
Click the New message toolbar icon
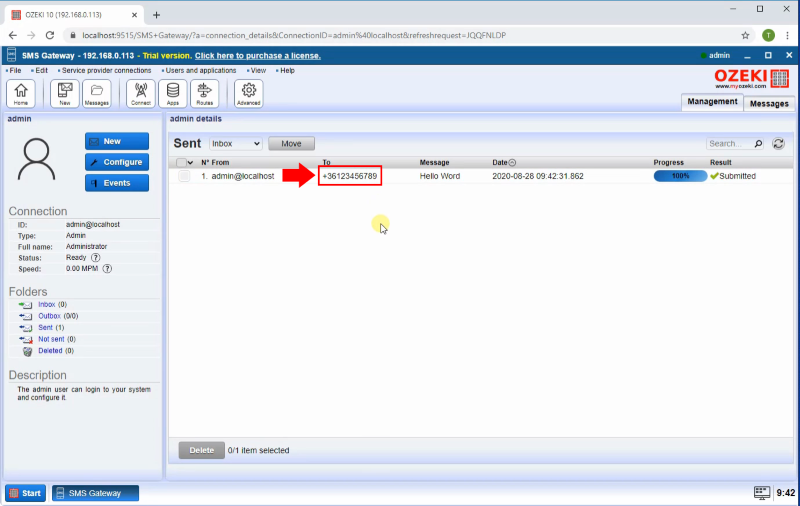(x=65, y=93)
